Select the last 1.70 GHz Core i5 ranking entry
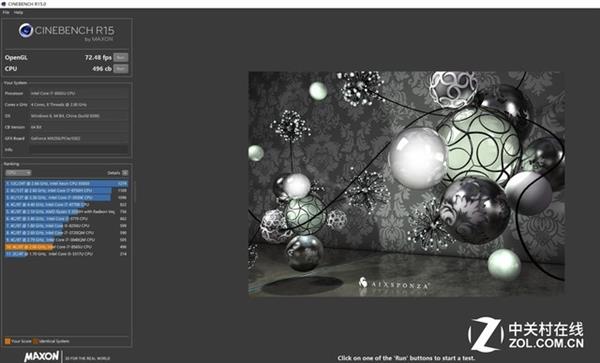The width and height of the screenshot is (600, 363). pyautogui.click(x=66, y=254)
